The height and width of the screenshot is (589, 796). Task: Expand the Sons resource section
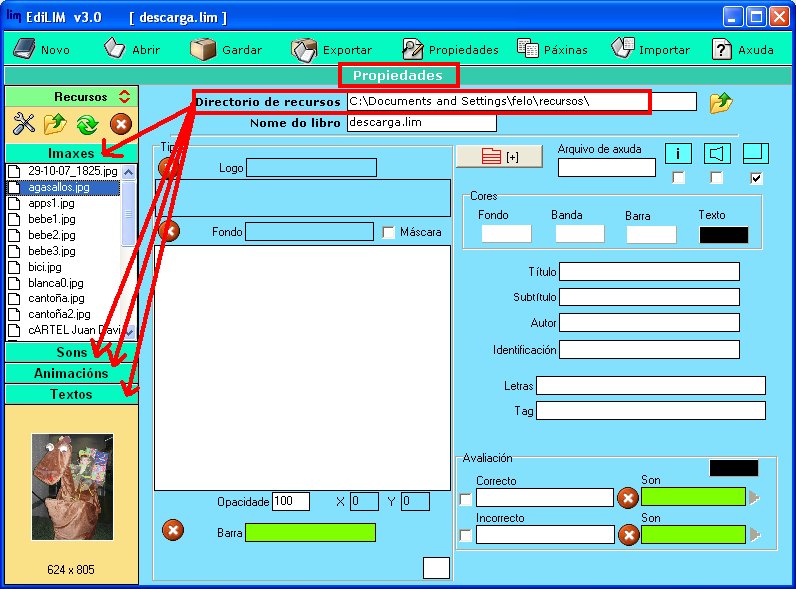71,352
